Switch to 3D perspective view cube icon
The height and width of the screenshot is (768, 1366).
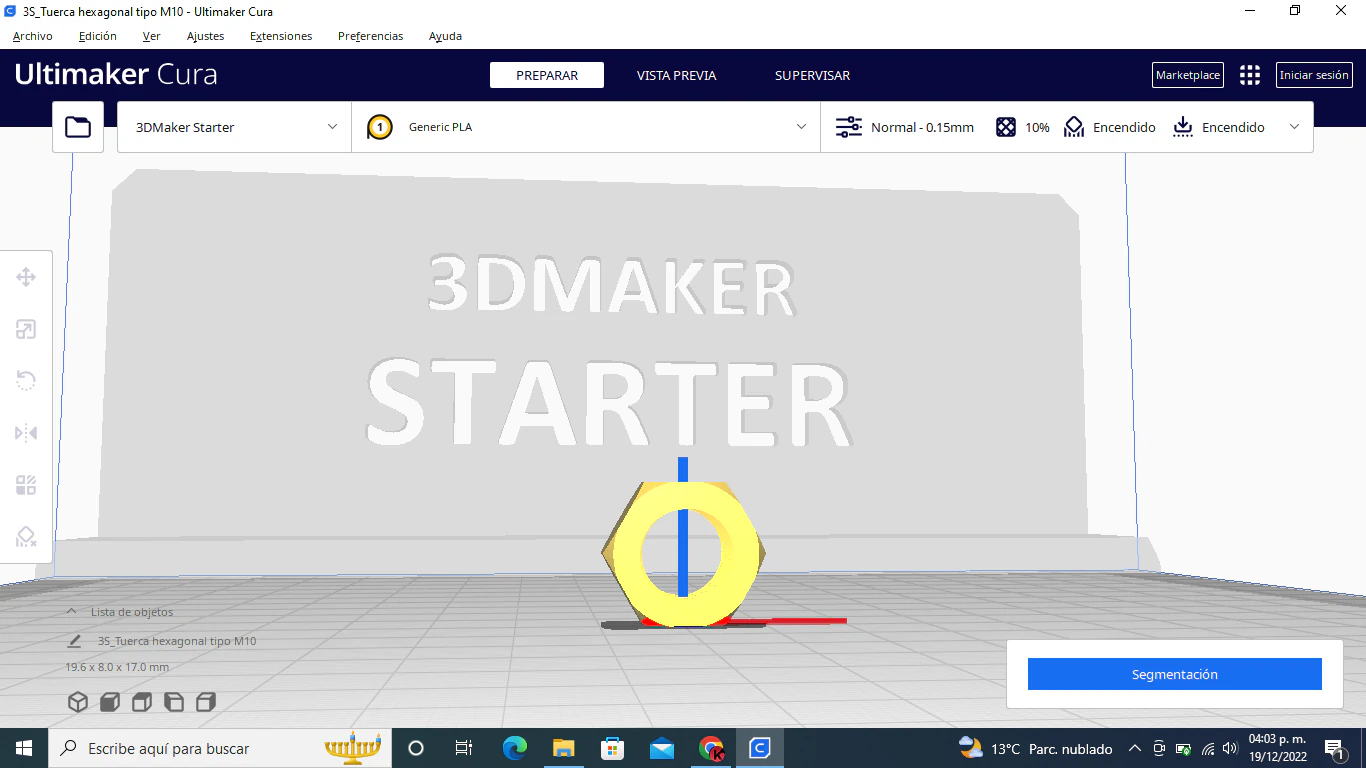78,702
